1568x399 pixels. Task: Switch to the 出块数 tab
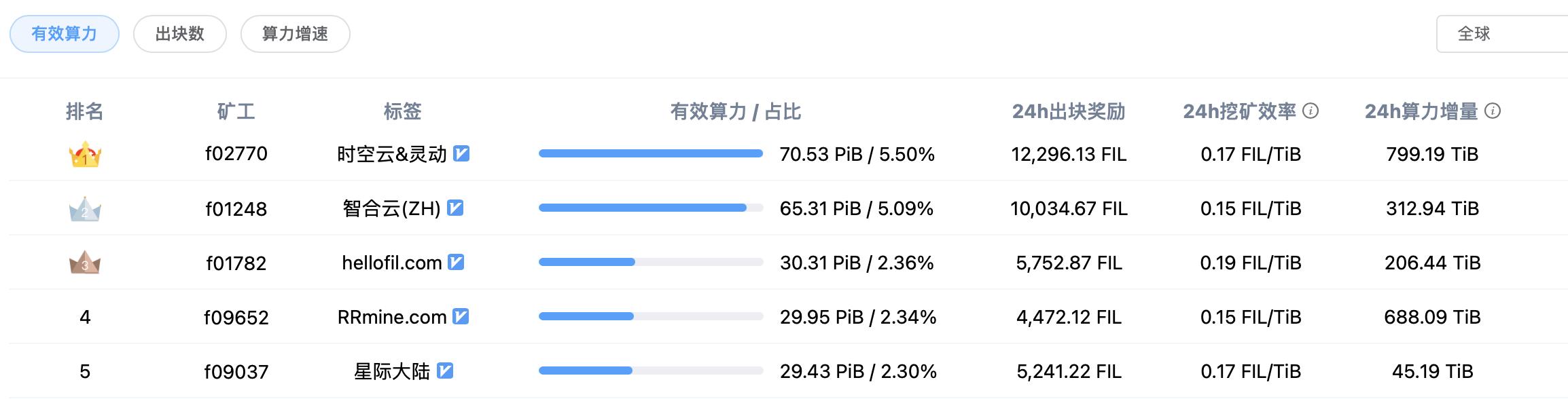(x=180, y=34)
